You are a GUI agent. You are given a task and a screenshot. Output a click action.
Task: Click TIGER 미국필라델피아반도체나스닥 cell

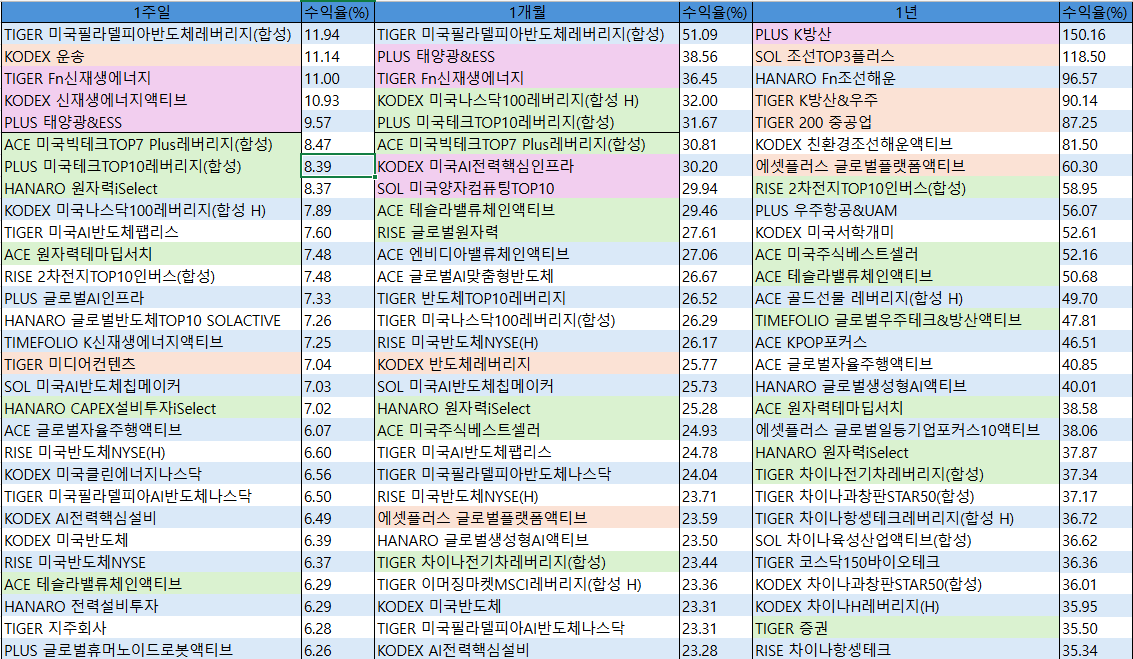(527, 474)
